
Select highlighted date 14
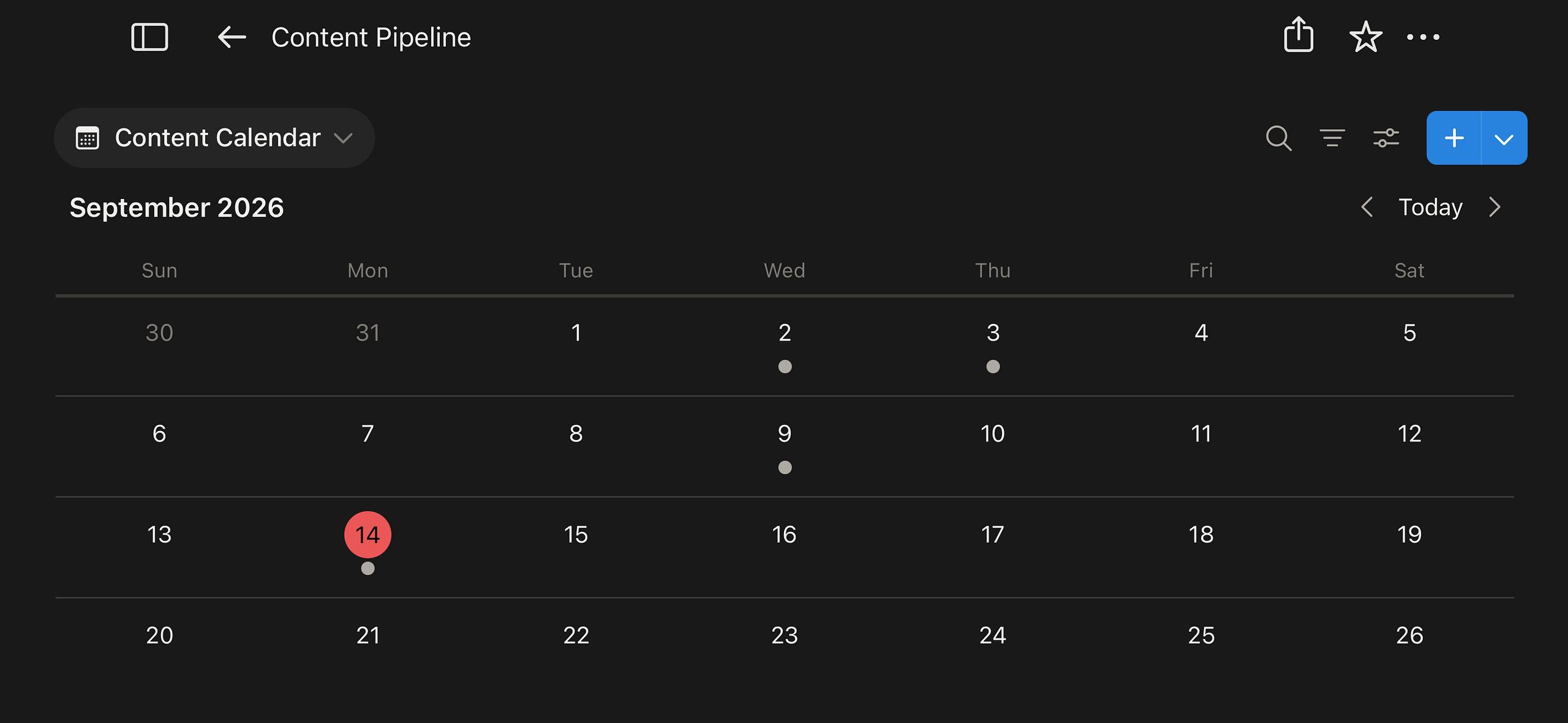(367, 534)
